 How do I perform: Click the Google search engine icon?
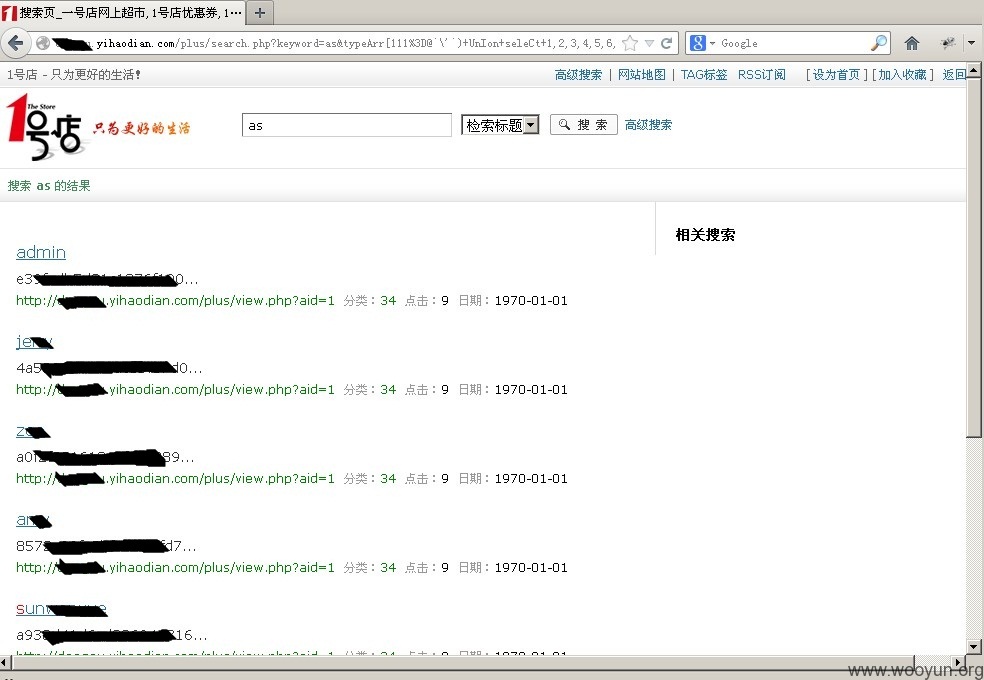[x=698, y=43]
